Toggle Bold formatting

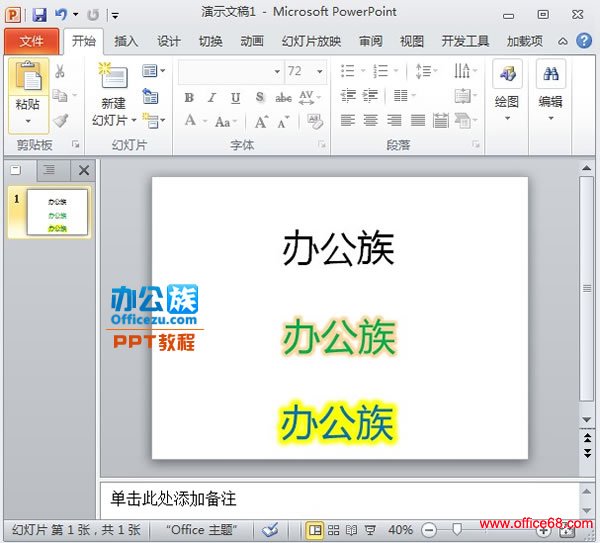pyautogui.click(x=189, y=98)
